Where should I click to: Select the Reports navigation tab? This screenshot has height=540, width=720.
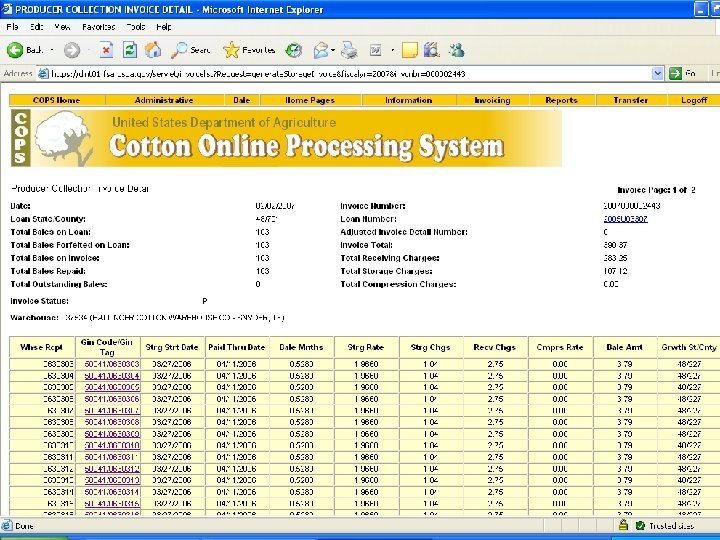561,100
